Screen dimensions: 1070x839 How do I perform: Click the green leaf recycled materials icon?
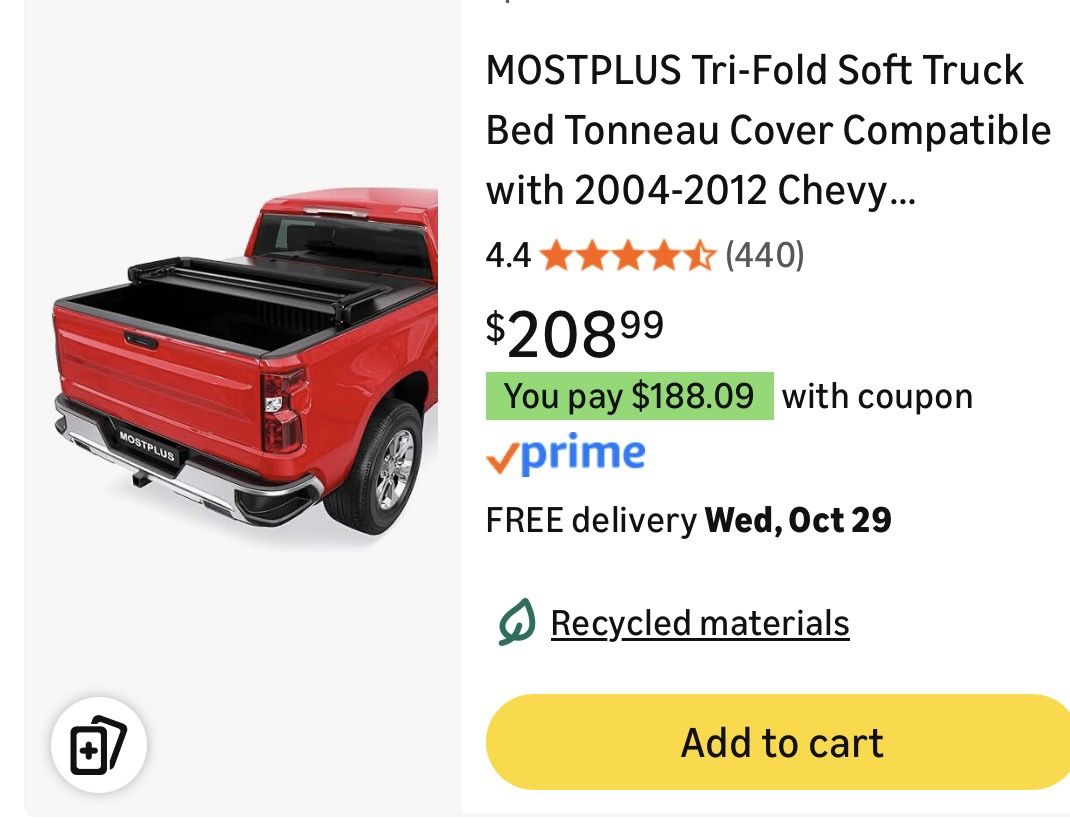(513, 621)
